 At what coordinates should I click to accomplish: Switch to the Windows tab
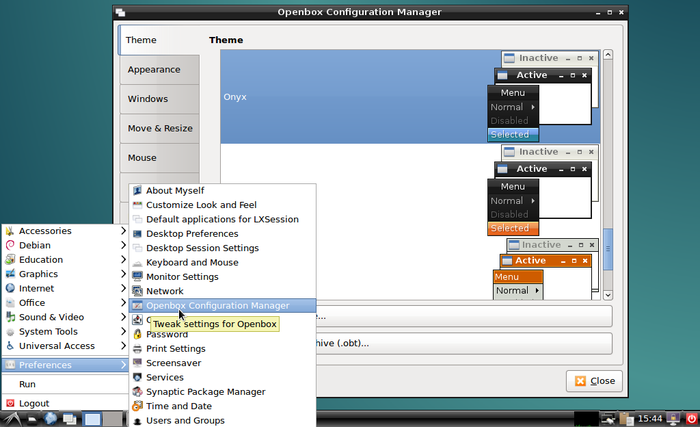tap(160, 99)
